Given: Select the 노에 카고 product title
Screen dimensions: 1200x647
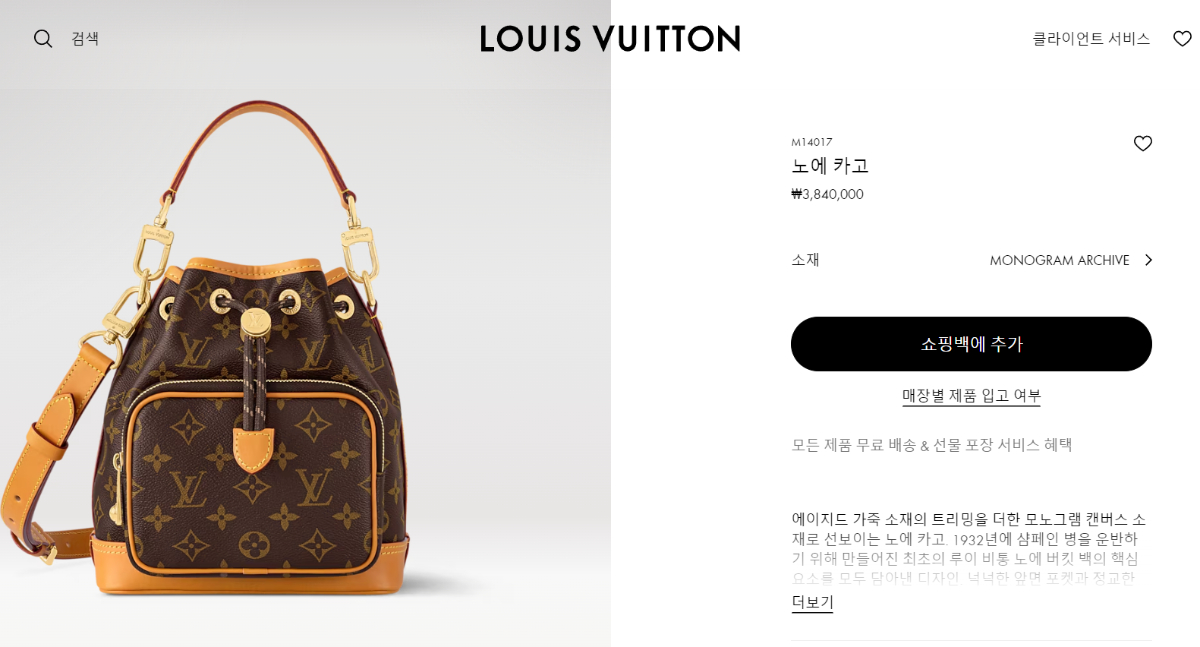Looking at the screenshot, I should [x=830, y=166].
